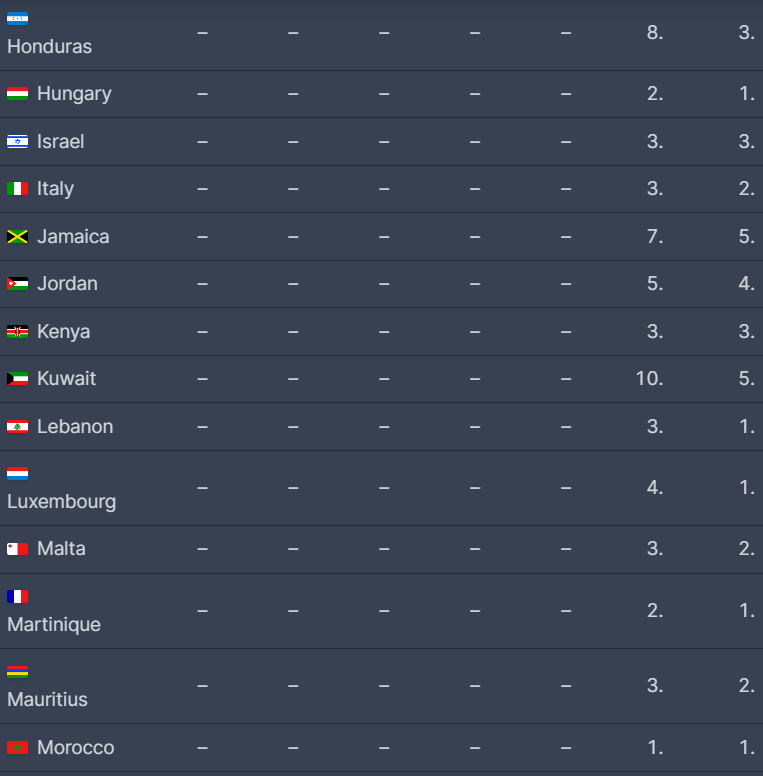This screenshot has height=776, width=763.
Task: Click the Martinique flag icon
Action: click(x=17, y=596)
